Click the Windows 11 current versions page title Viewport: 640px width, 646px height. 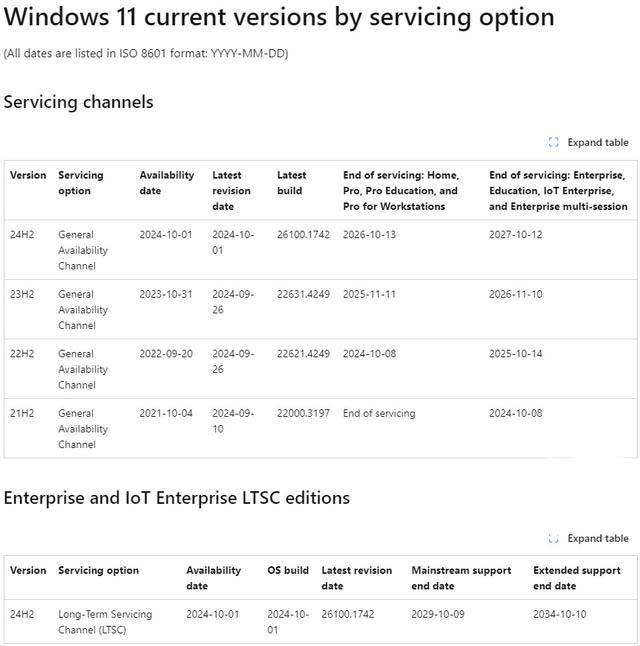coord(279,17)
